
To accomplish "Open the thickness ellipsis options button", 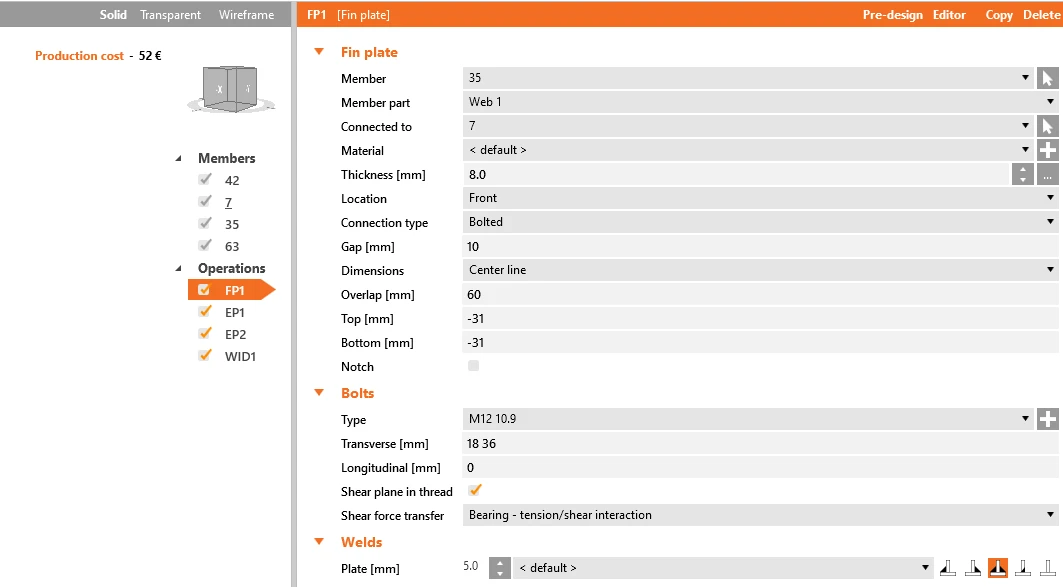I will coord(1047,174).
